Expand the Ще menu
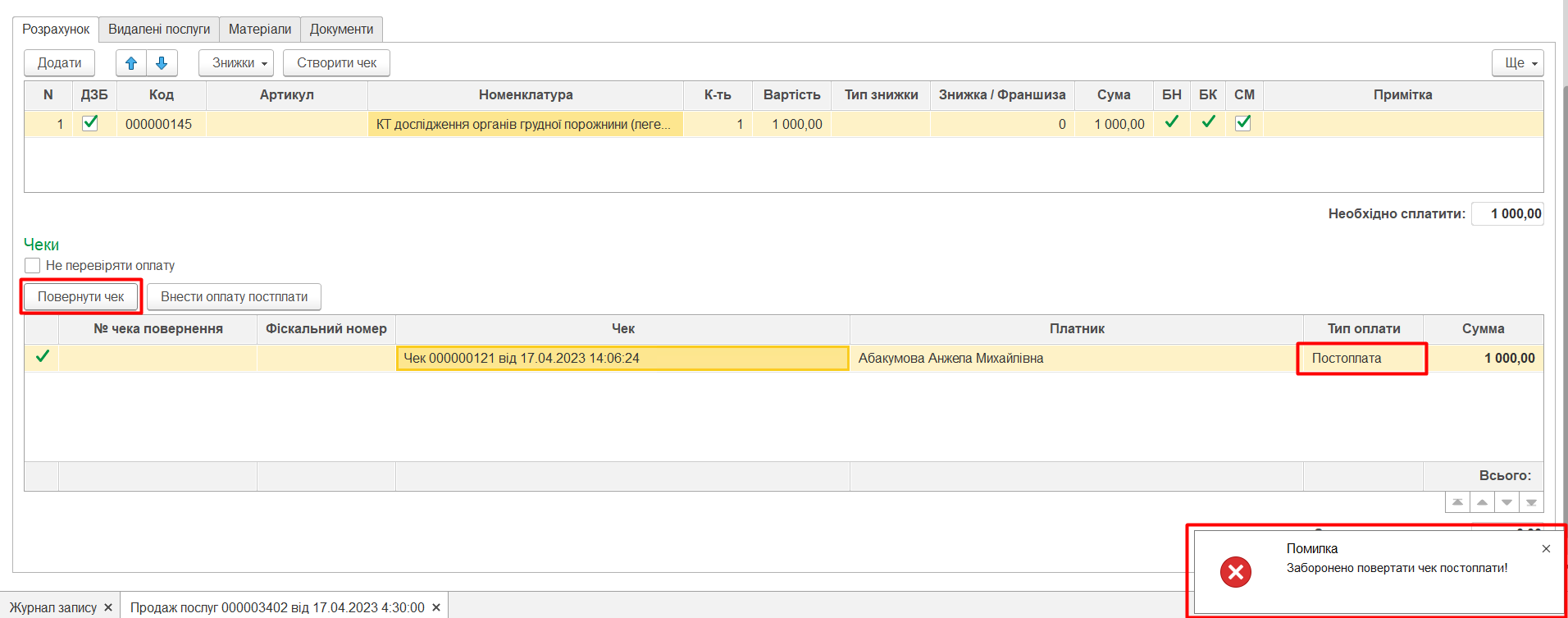 tap(1517, 63)
